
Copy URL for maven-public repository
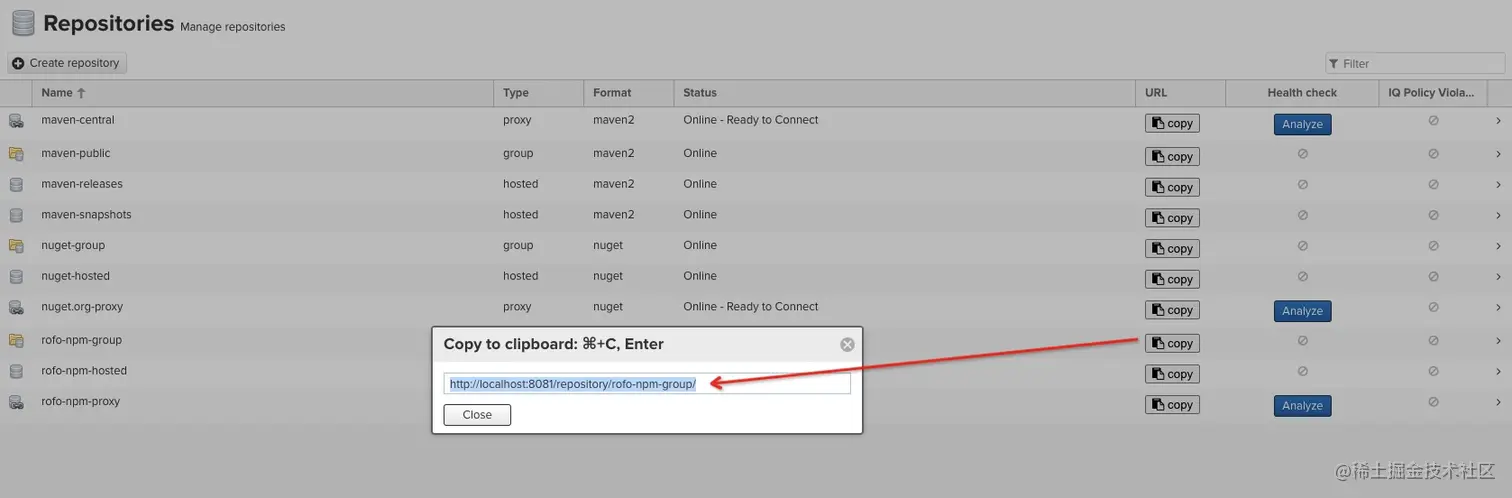pos(1172,157)
